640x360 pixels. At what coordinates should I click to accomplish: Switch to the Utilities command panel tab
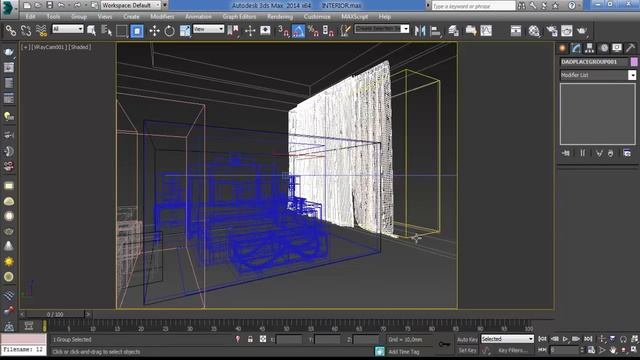click(x=630, y=48)
